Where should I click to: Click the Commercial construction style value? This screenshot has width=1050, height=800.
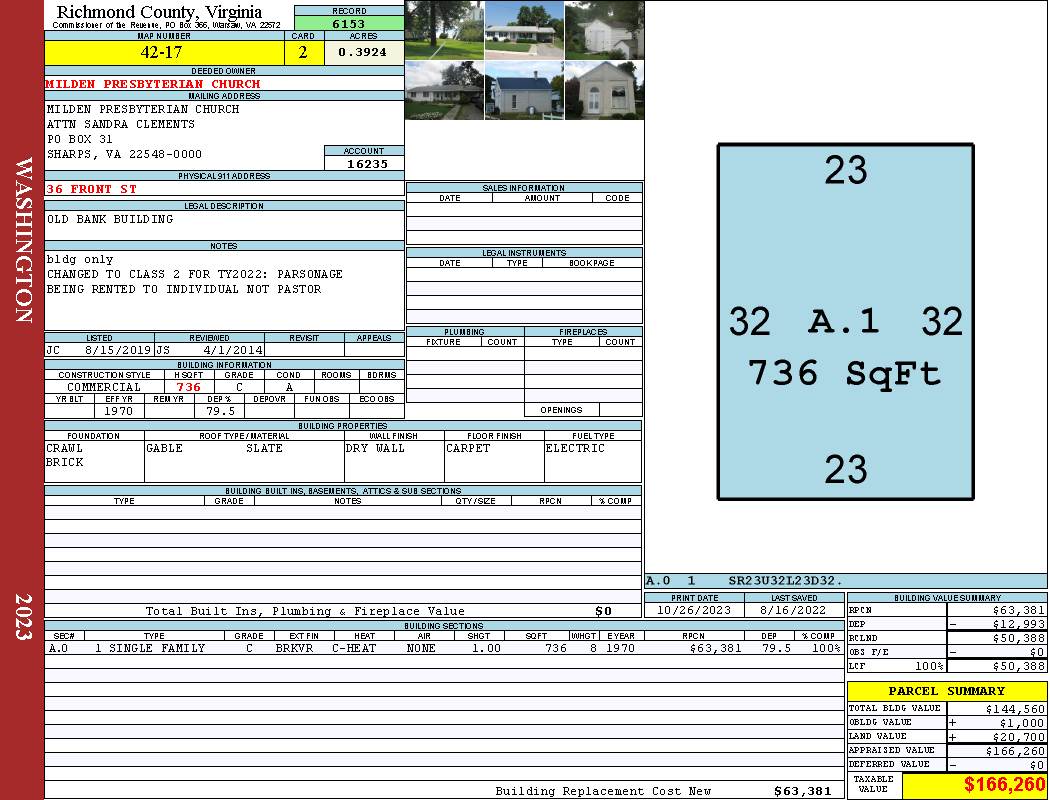104,387
